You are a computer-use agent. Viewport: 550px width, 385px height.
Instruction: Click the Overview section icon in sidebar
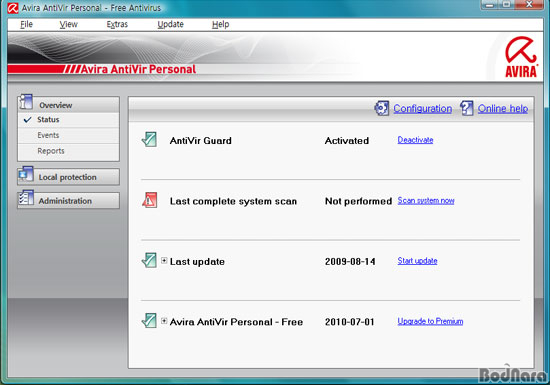coord(26,102)
